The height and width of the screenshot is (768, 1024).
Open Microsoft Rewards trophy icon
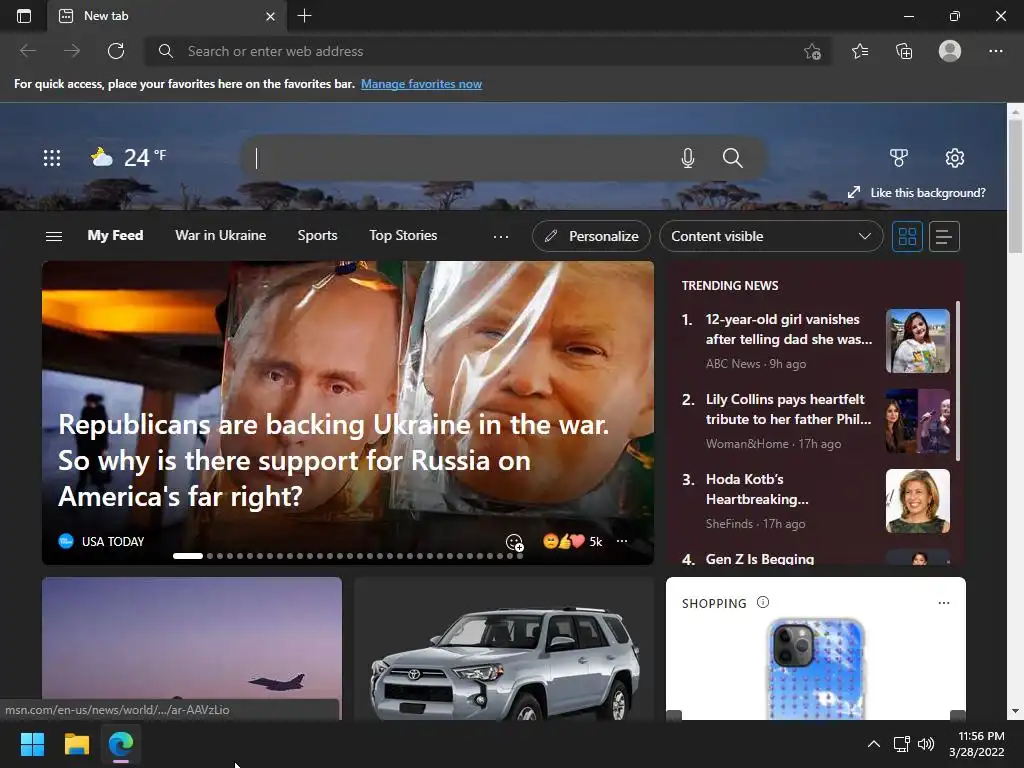[x=899, y=157]
